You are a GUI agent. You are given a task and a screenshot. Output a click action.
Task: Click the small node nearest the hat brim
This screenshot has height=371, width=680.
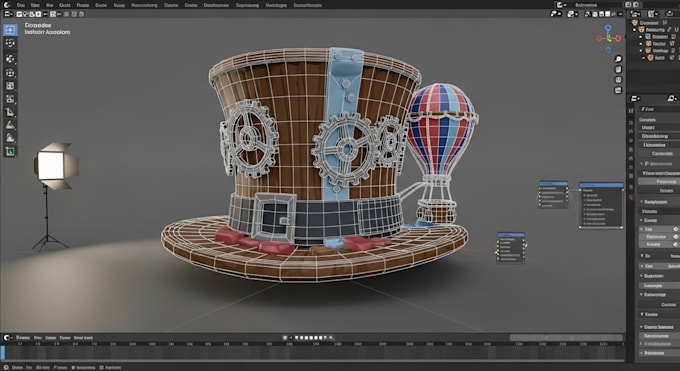pos(511,248)
